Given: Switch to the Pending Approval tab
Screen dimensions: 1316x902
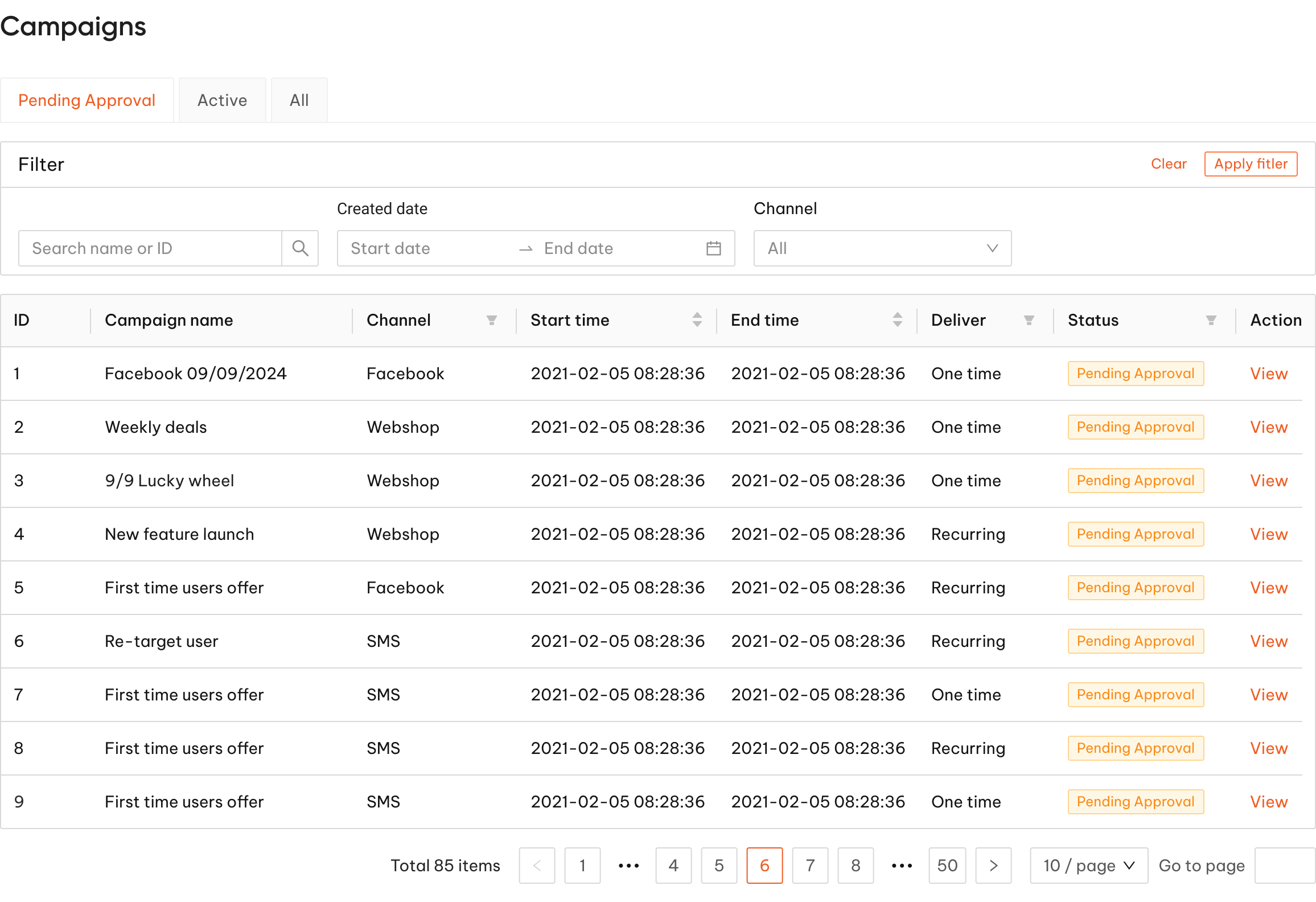Looking at the screenshot, I should [x=87, y=100].
